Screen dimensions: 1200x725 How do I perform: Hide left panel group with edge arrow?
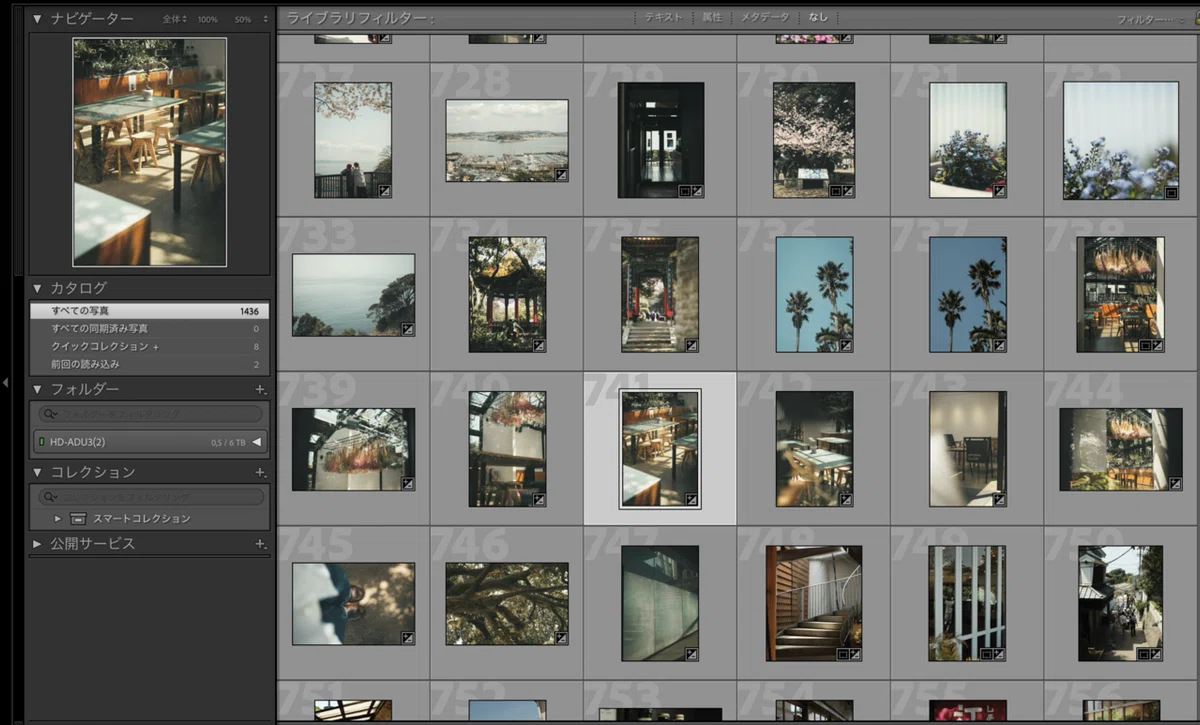pos(6,382)
